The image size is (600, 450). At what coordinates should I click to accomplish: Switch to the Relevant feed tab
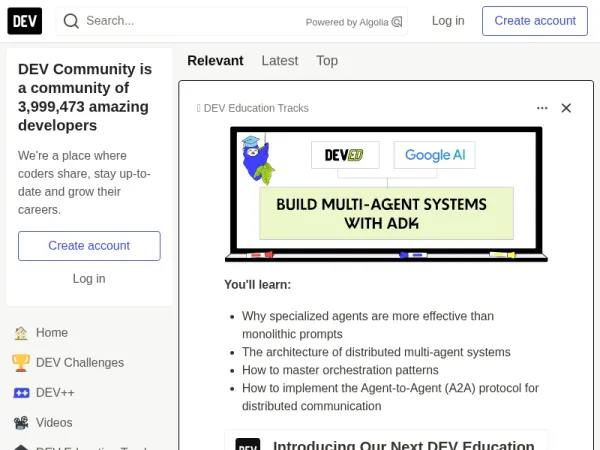click(215, 60)
